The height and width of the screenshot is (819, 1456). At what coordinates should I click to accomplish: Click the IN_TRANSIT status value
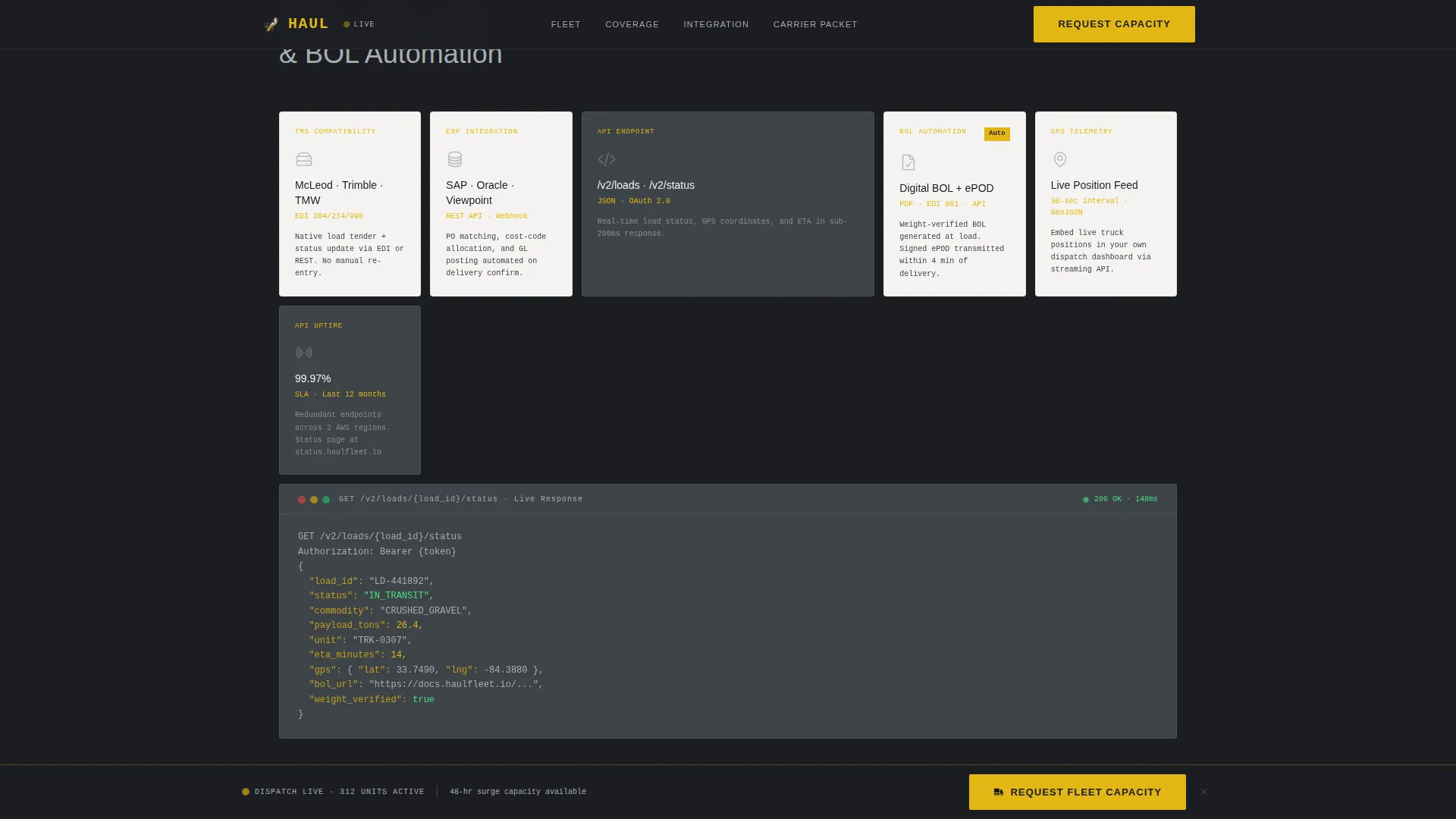tap(397, 596)
